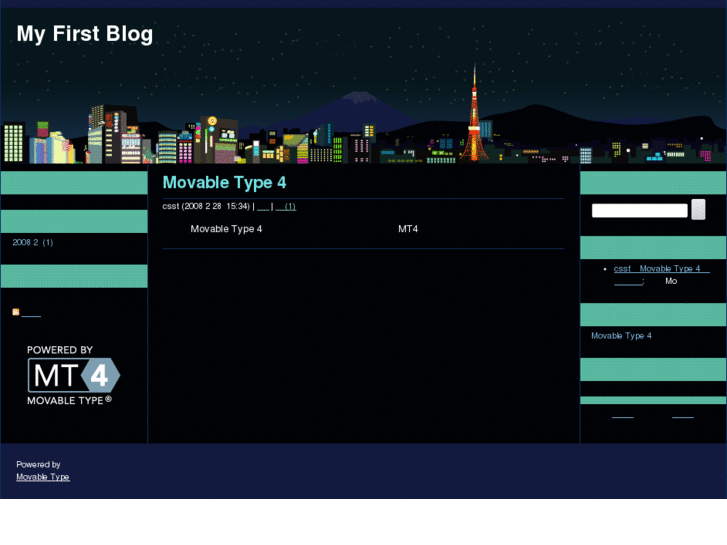This screenshot has height=545, width=727.
Task: Click the Tokyo Tower in banner image
Action: coord(474,114)
